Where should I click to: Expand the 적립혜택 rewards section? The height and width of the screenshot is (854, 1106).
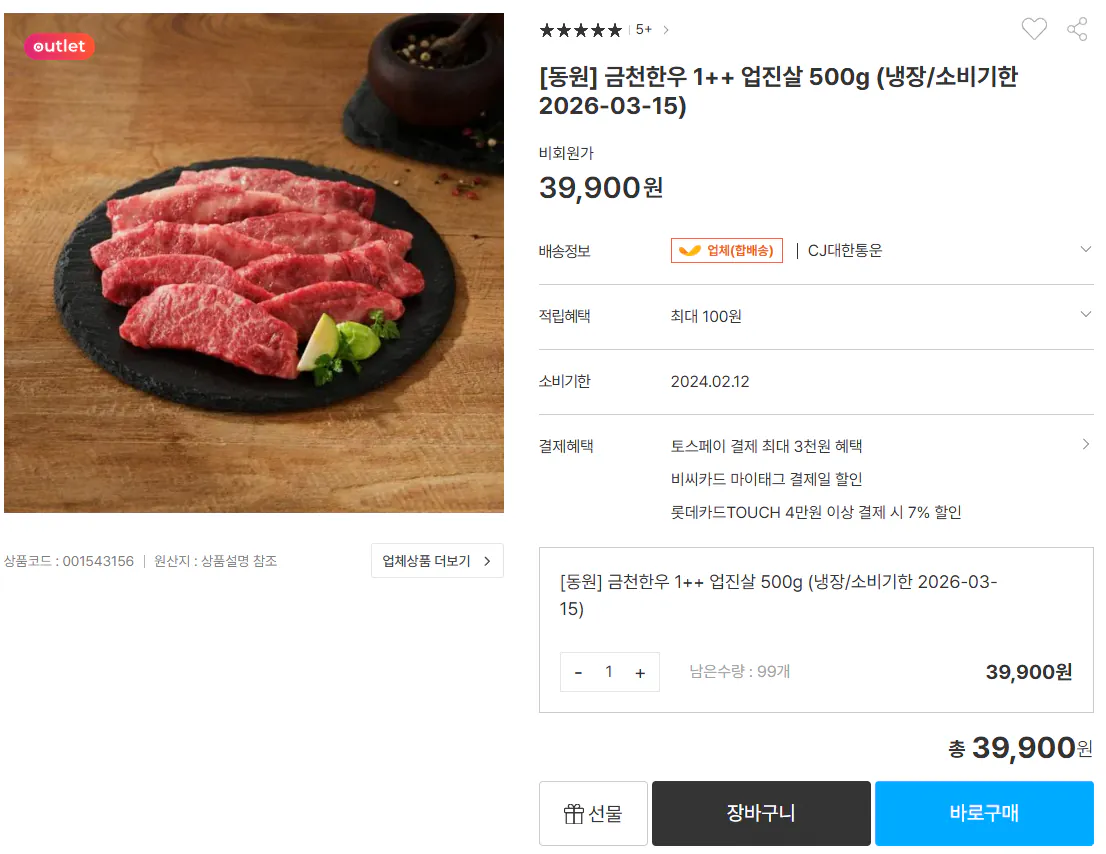[x=1086, y=315]
